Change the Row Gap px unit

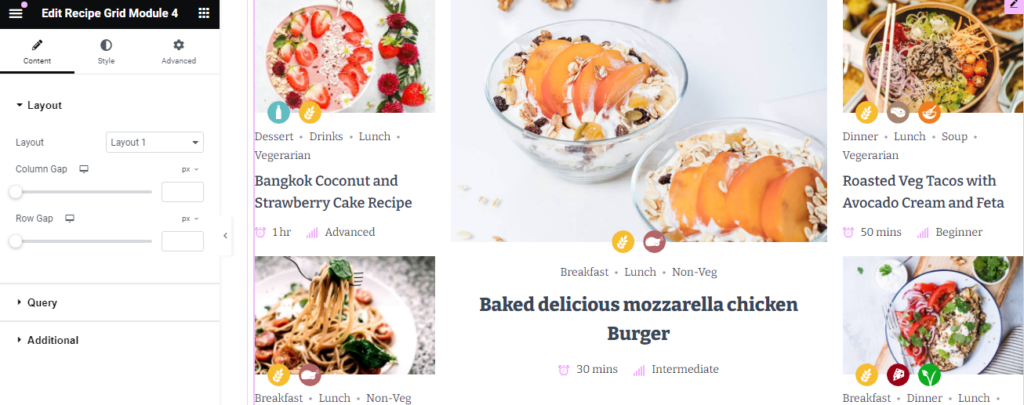[190, 218]
